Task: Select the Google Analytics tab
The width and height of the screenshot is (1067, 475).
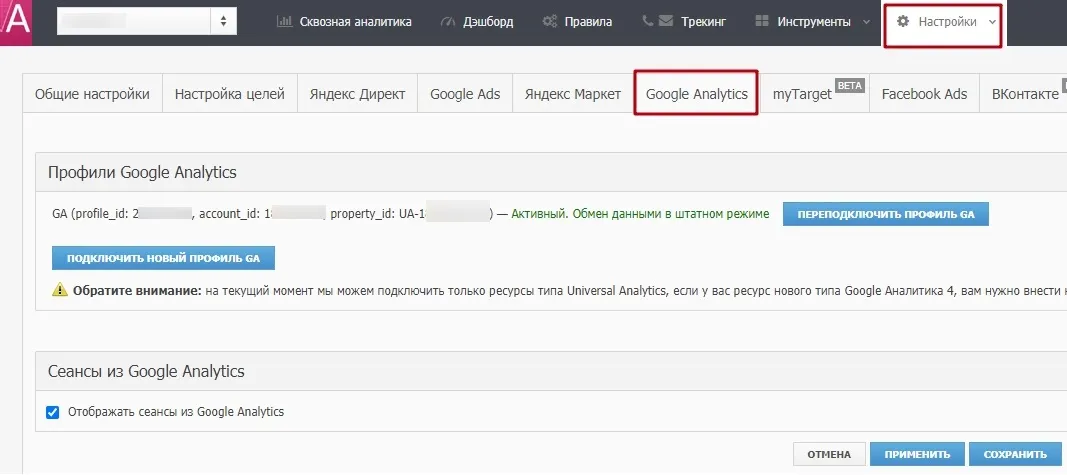Action: pyautogui.click(x=696, y=94)
